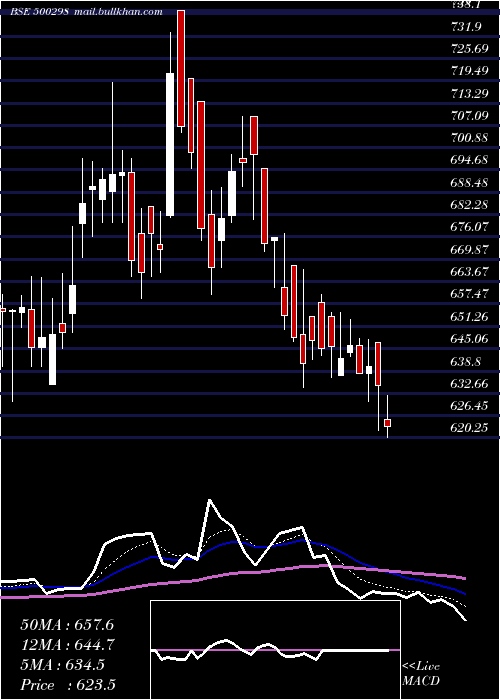
Task: Click the 'BSE 500298' ticker label
Action: tap(40, 11)
